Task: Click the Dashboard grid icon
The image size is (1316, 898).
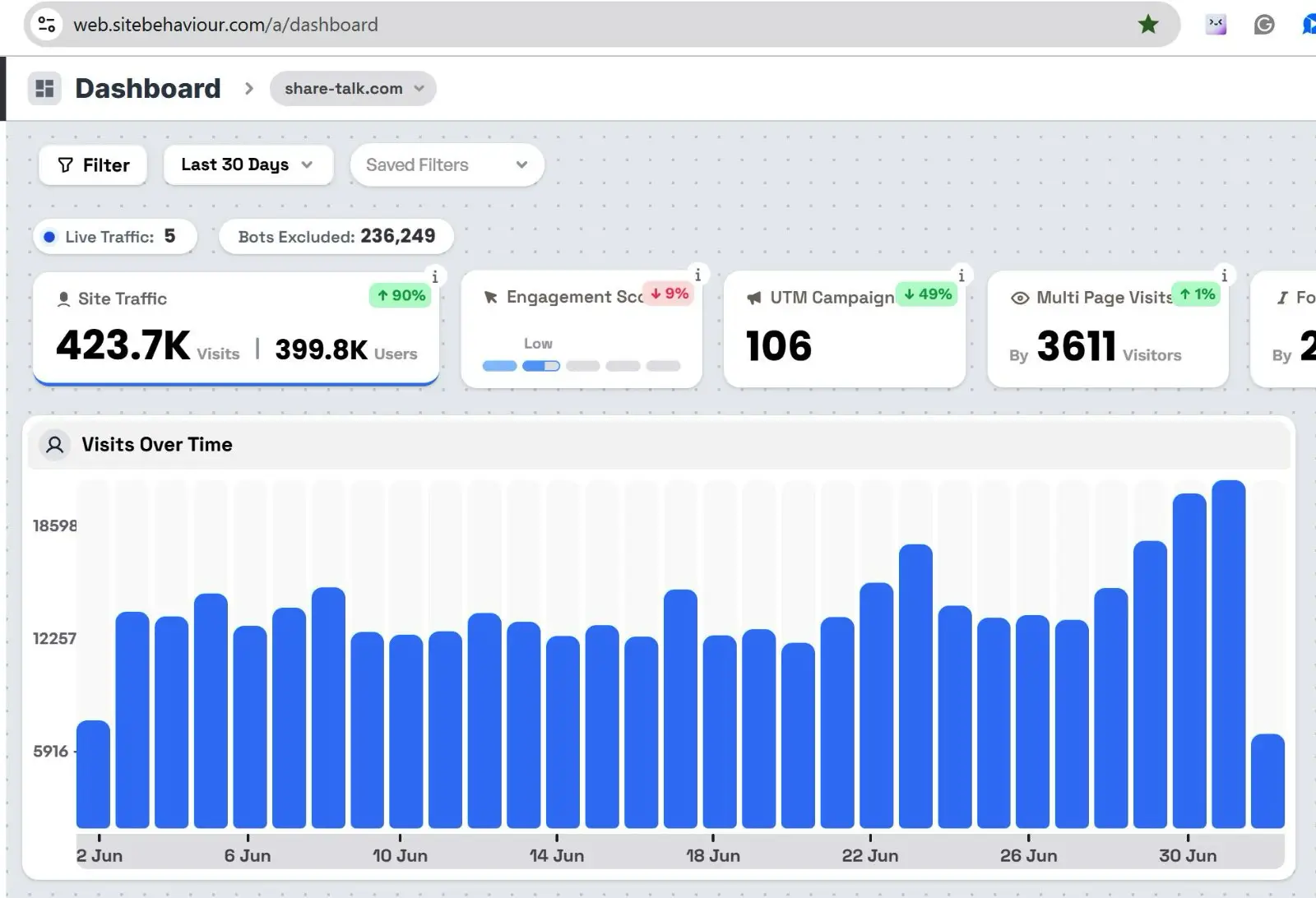Action: [x=44, y=88]
